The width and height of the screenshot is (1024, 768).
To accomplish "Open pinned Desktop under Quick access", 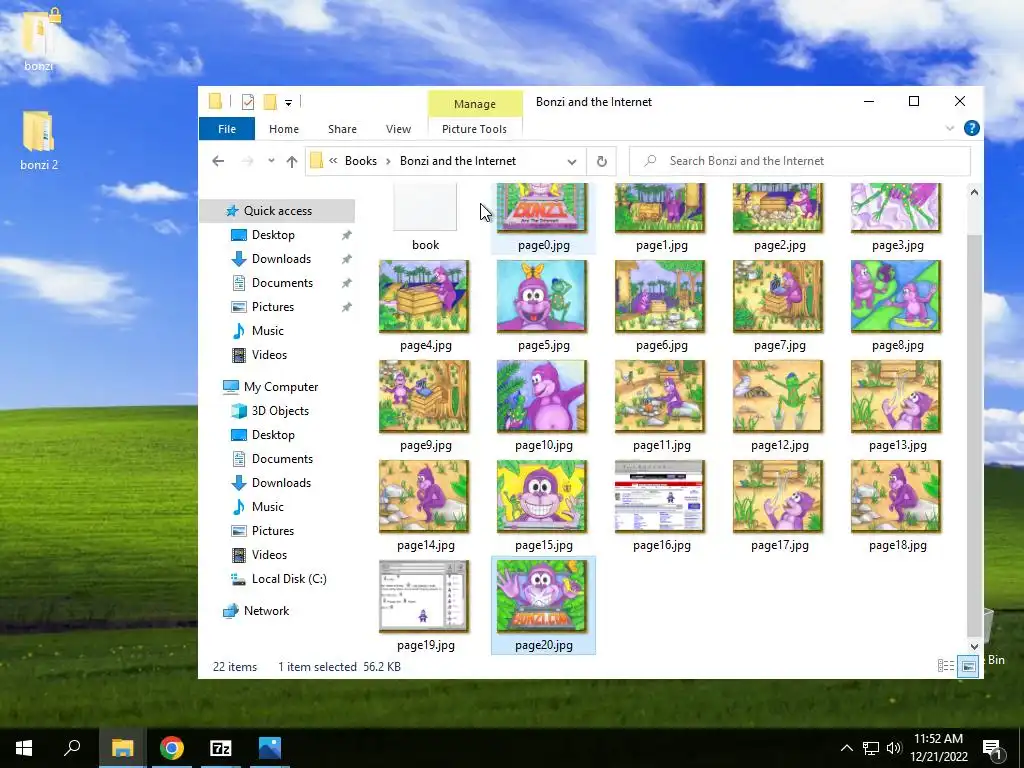I will coord(273,234).
